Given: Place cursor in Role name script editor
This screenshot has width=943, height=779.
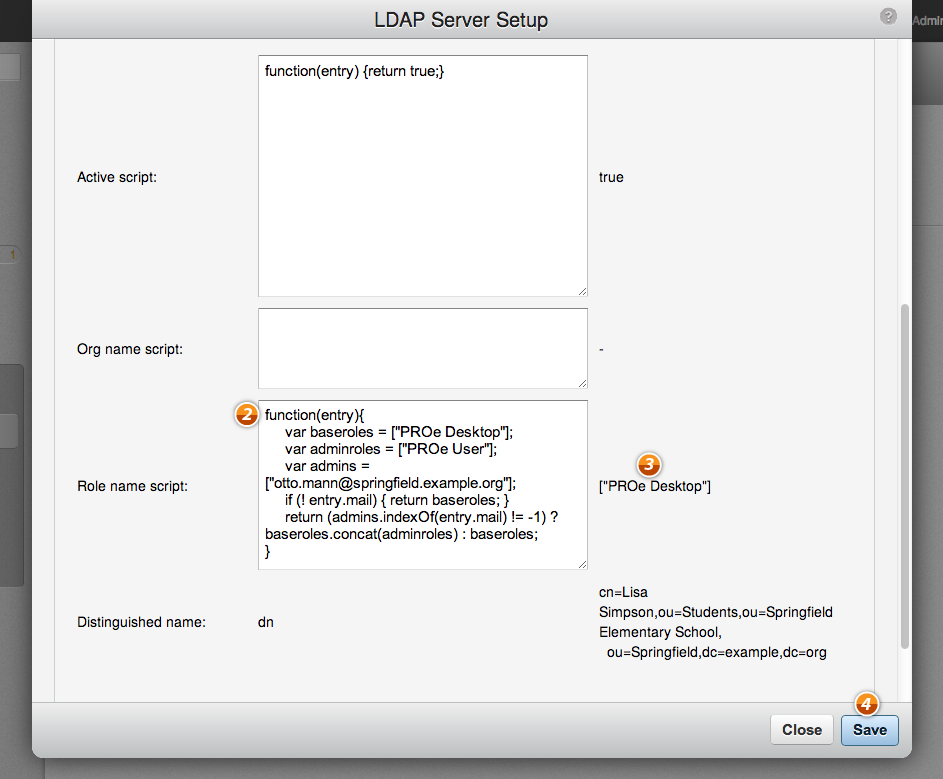Looking at the screenshot, I should [422, 485].
